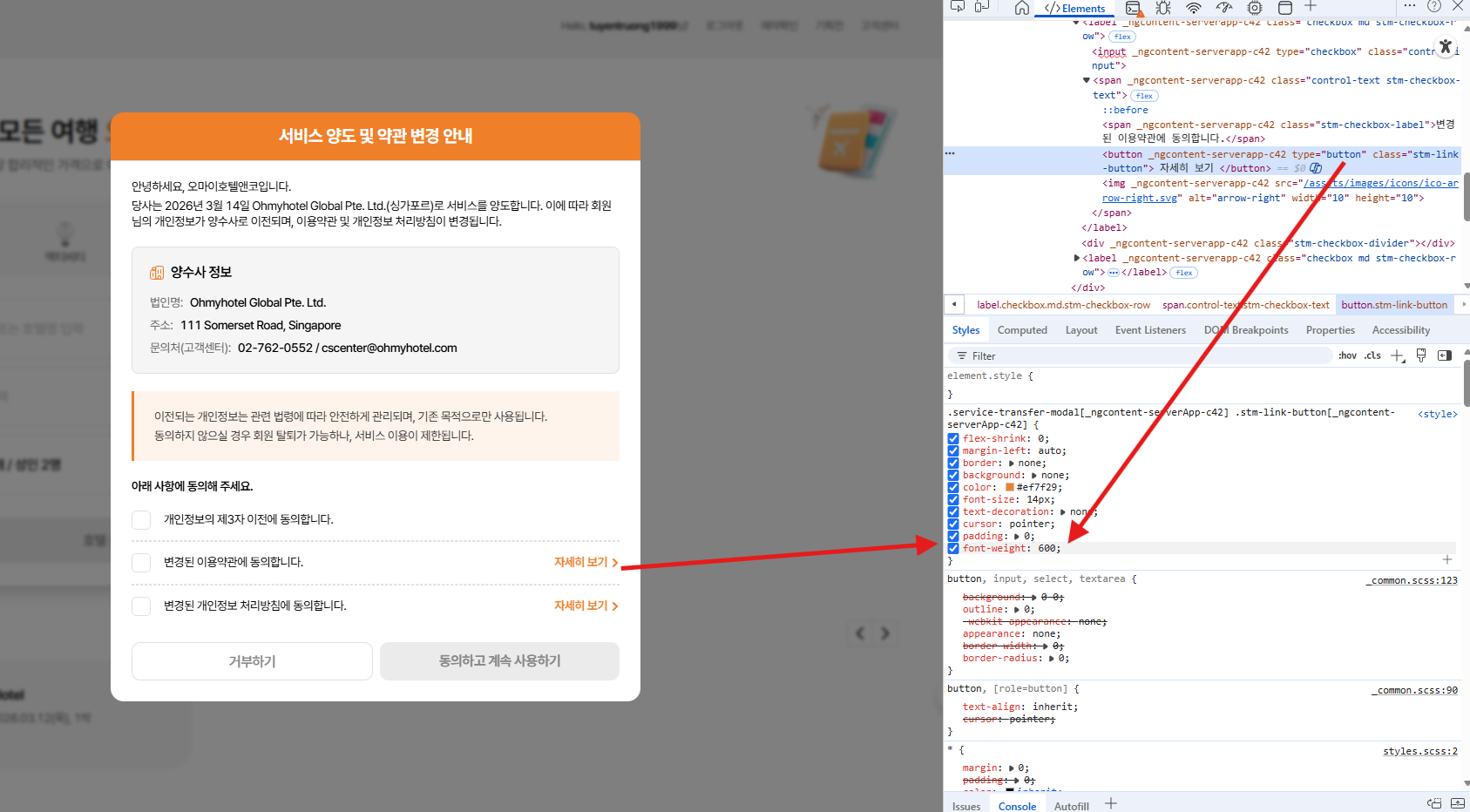Open color picker swatch for #ef7f29
The height and width of the screenshot is (812, 1470).
pyautogui.click(x=1010, y=488)
